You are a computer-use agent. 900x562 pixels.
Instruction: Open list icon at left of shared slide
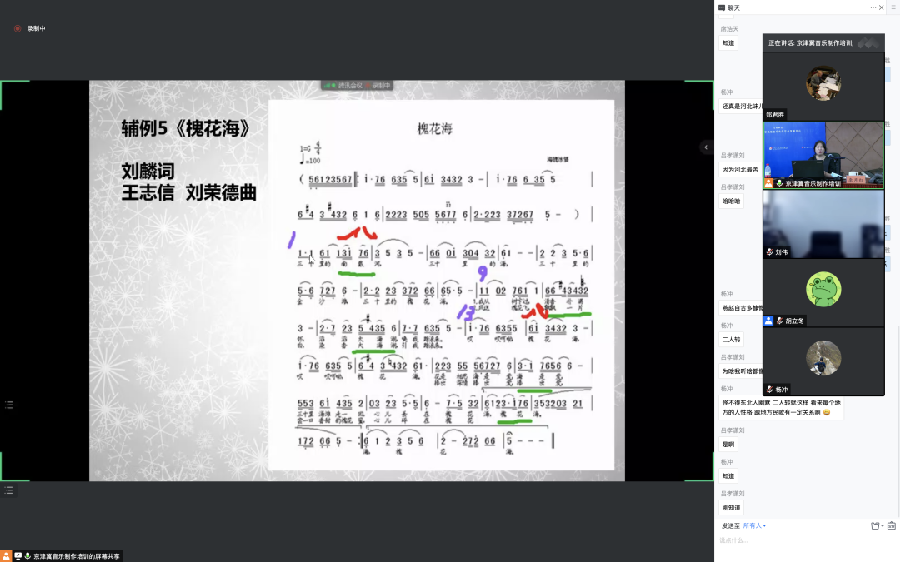pyautogui.click(x=9, y=405)
